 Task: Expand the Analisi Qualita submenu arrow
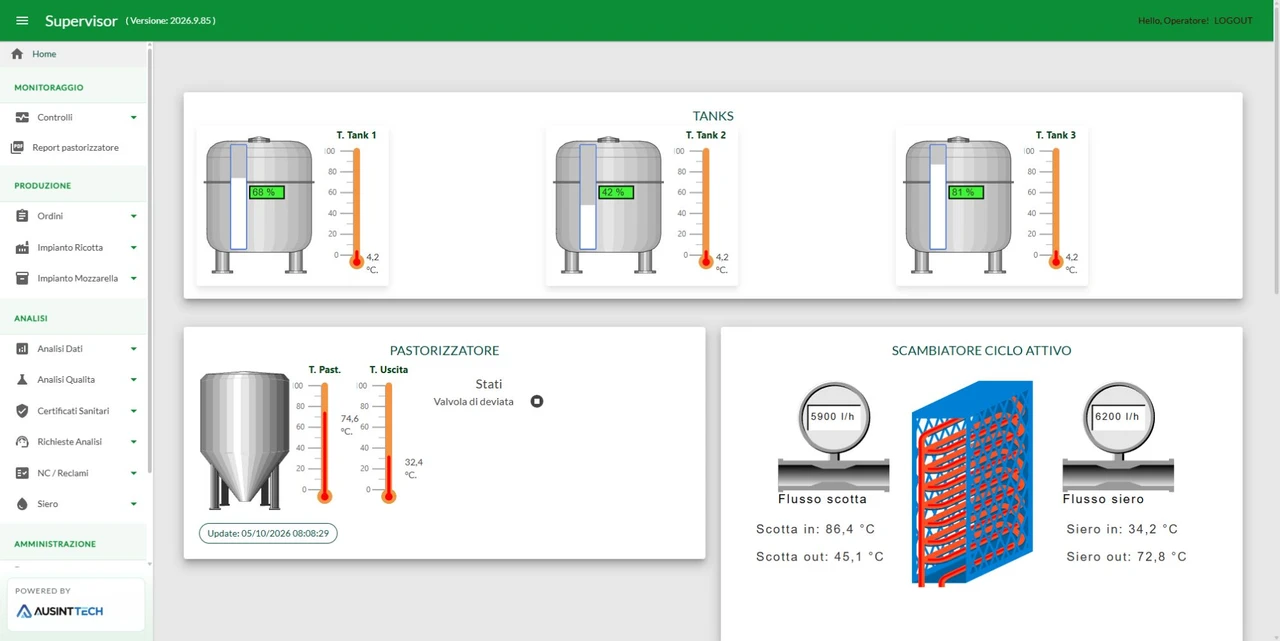[x=133, y=380]
